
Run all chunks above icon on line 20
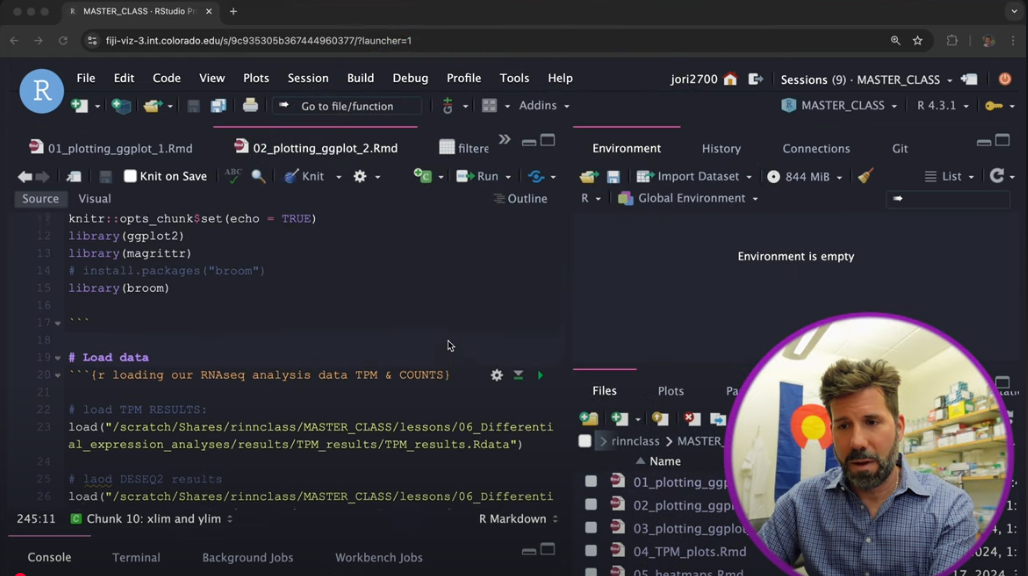click(518, 375)
